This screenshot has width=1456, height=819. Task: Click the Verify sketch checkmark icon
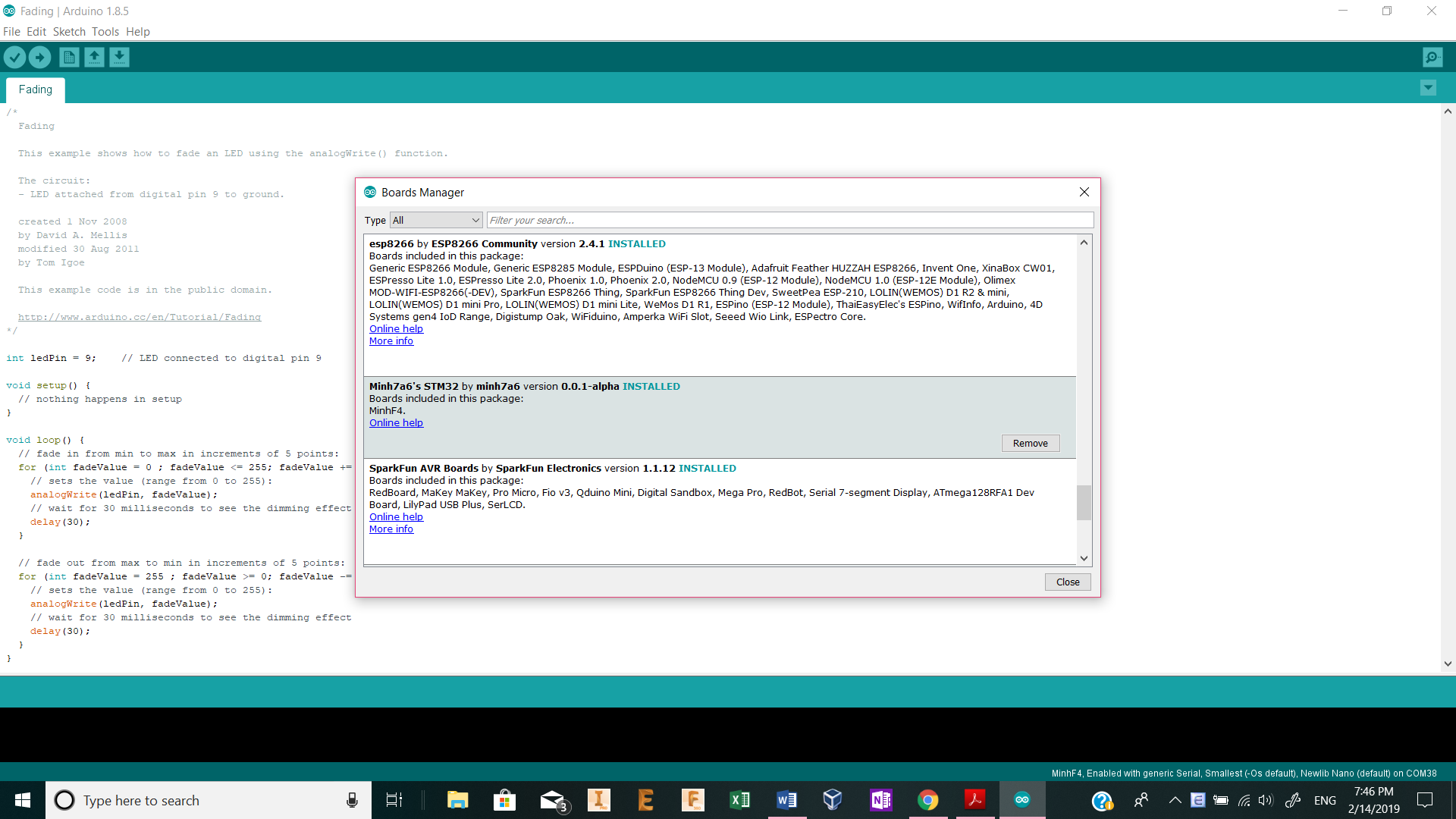point(14,57)
